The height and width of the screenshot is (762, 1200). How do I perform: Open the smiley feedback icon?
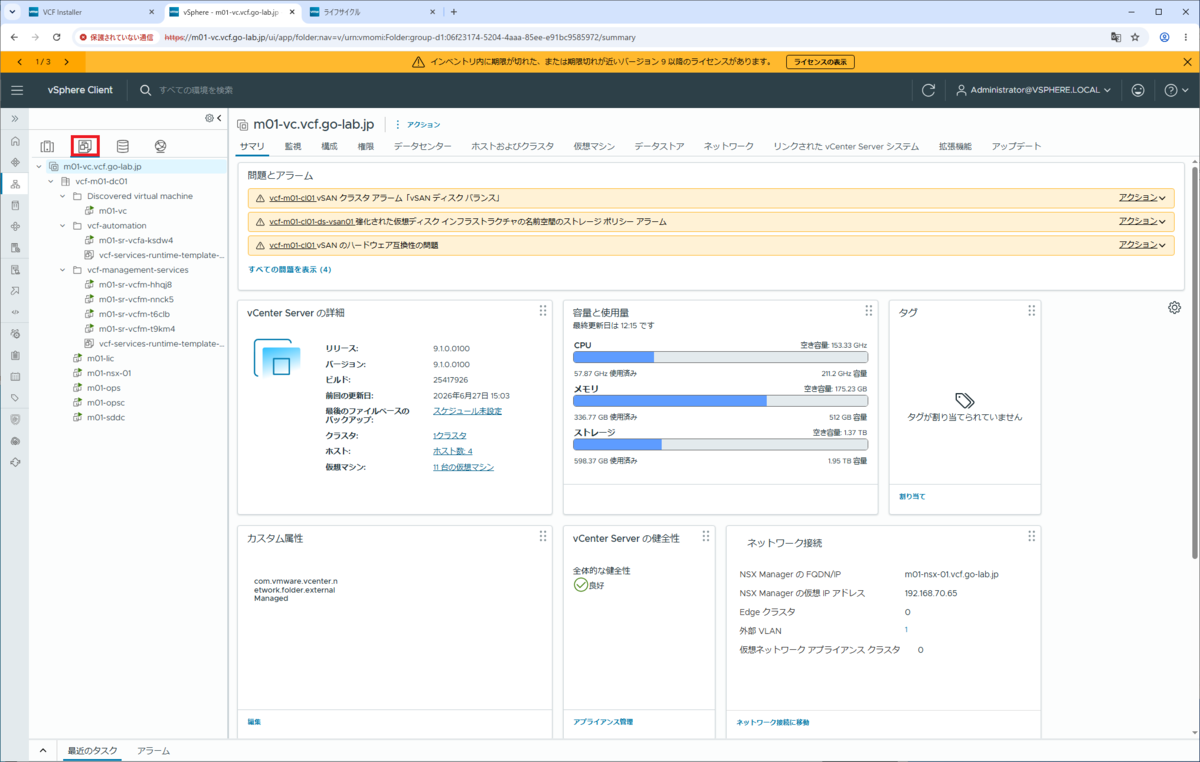1138,90
